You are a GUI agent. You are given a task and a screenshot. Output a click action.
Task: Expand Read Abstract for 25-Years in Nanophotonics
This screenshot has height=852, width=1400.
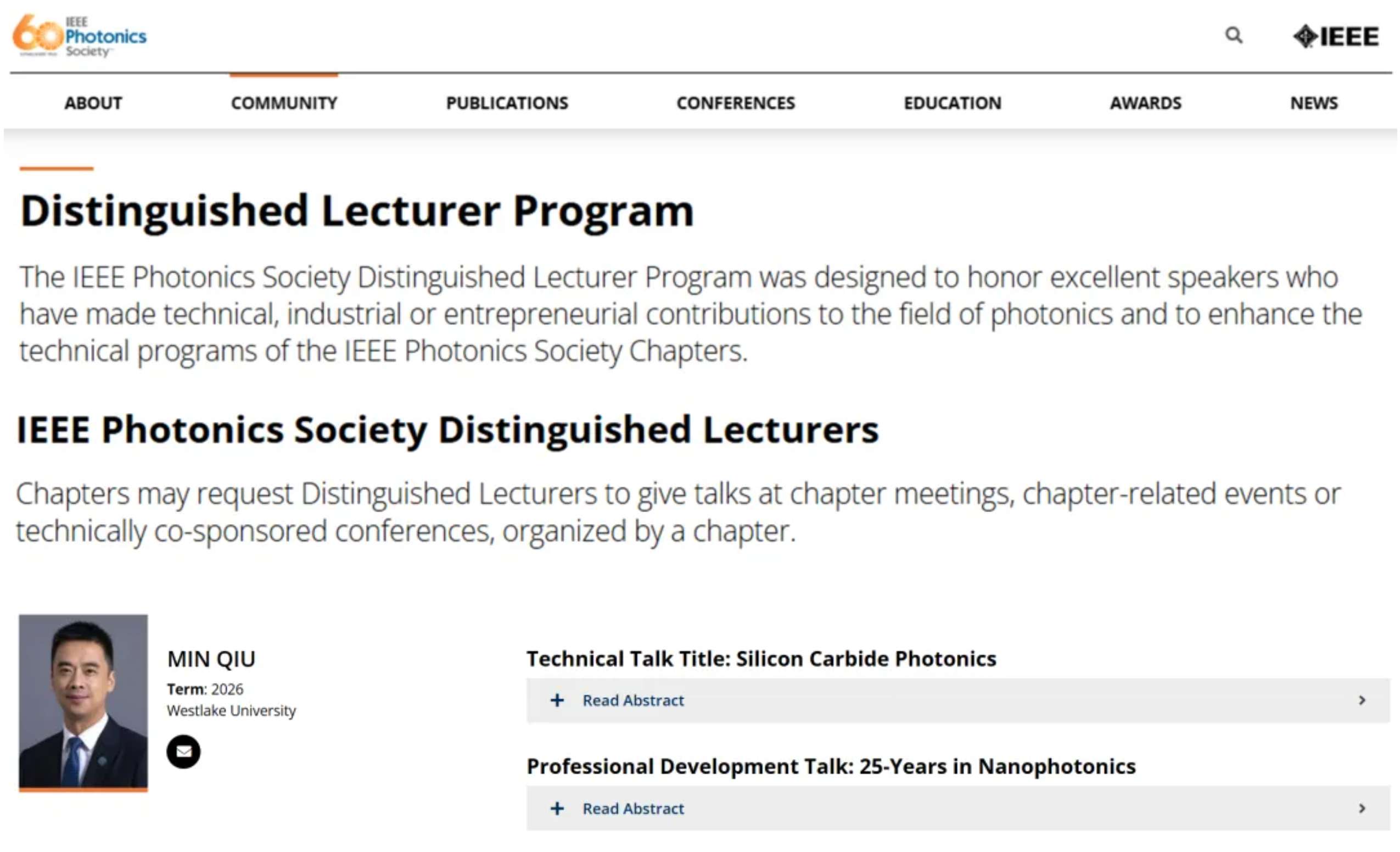tap(633, 808)
